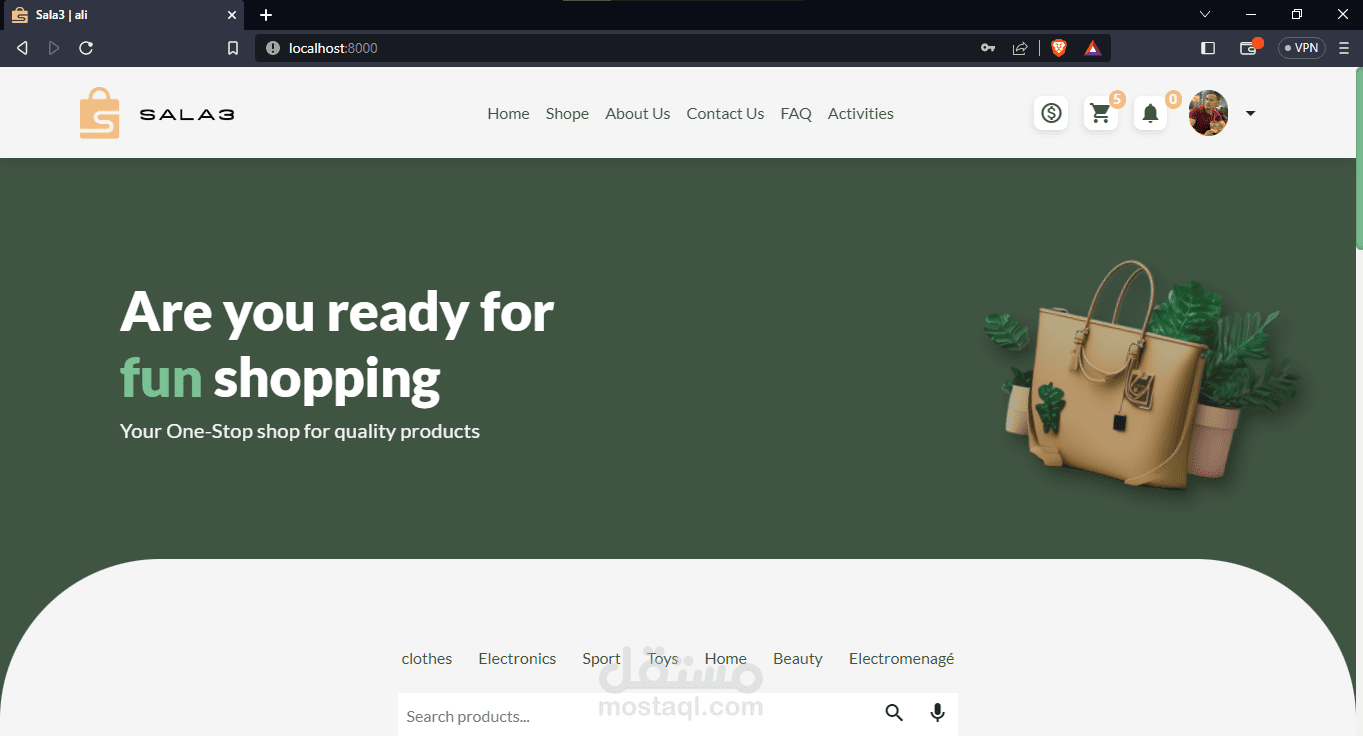The width and height of the screenshot is (1363, 736).
Task: Select the Home category below the hero
Action: coord(725,658)
